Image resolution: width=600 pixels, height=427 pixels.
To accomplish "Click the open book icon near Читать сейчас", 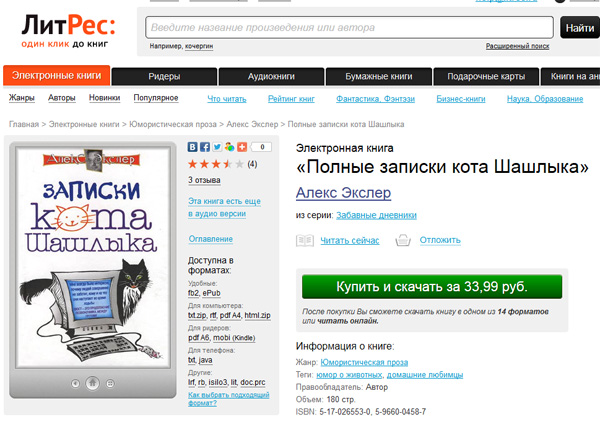I will (x=305, y=241).
